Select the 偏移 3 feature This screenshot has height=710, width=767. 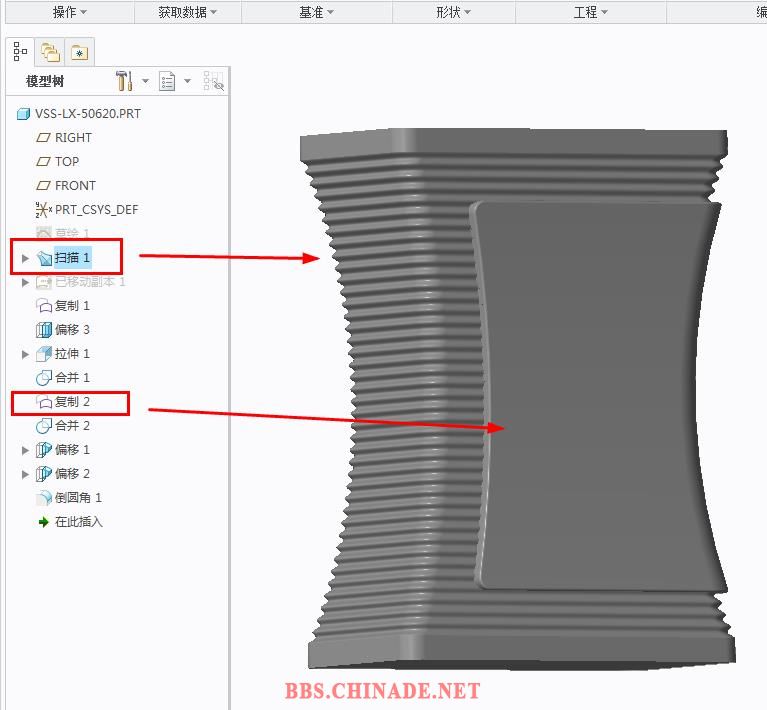click(72, 330)
